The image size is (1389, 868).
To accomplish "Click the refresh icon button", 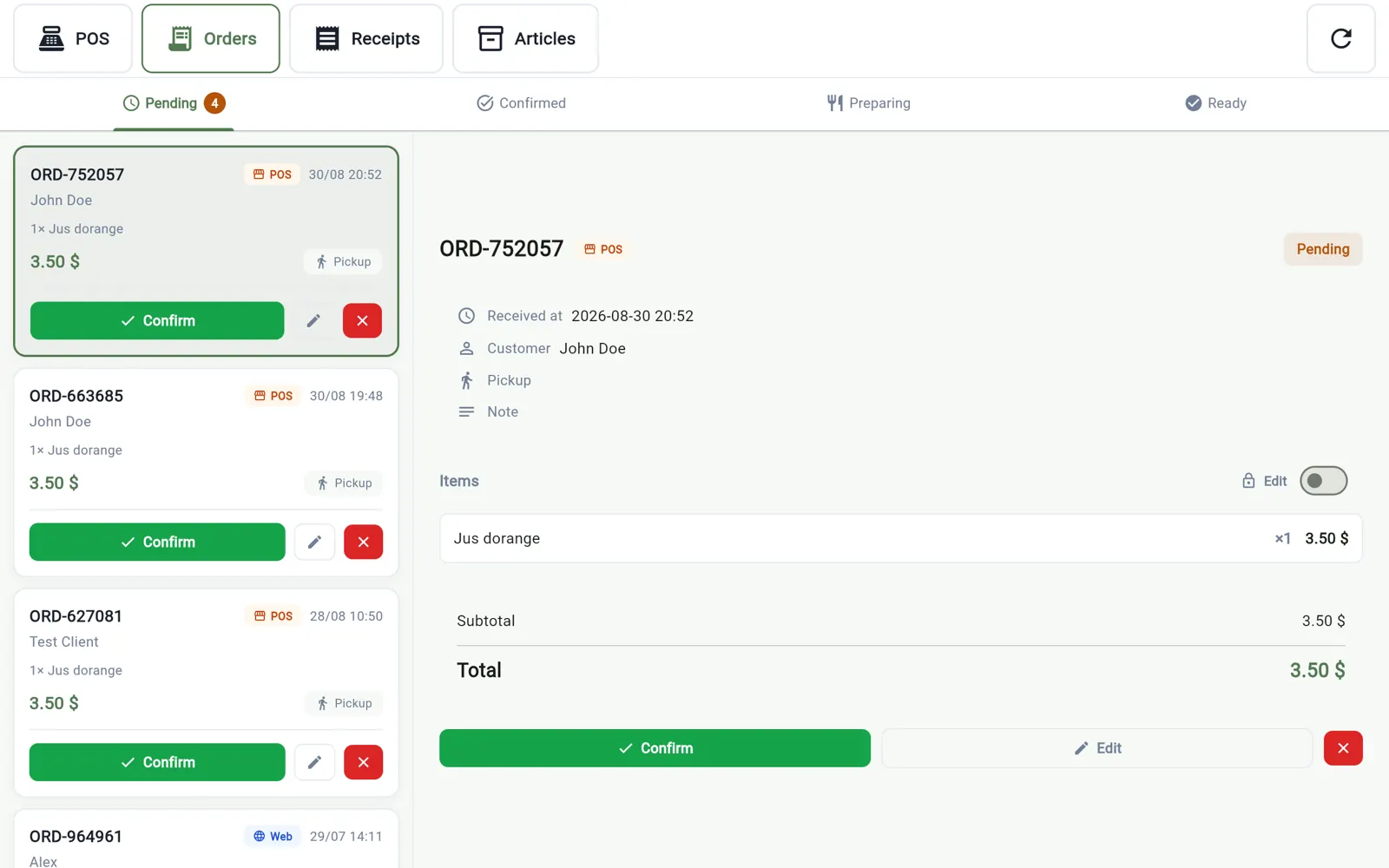I will [x=1340, y=38].
